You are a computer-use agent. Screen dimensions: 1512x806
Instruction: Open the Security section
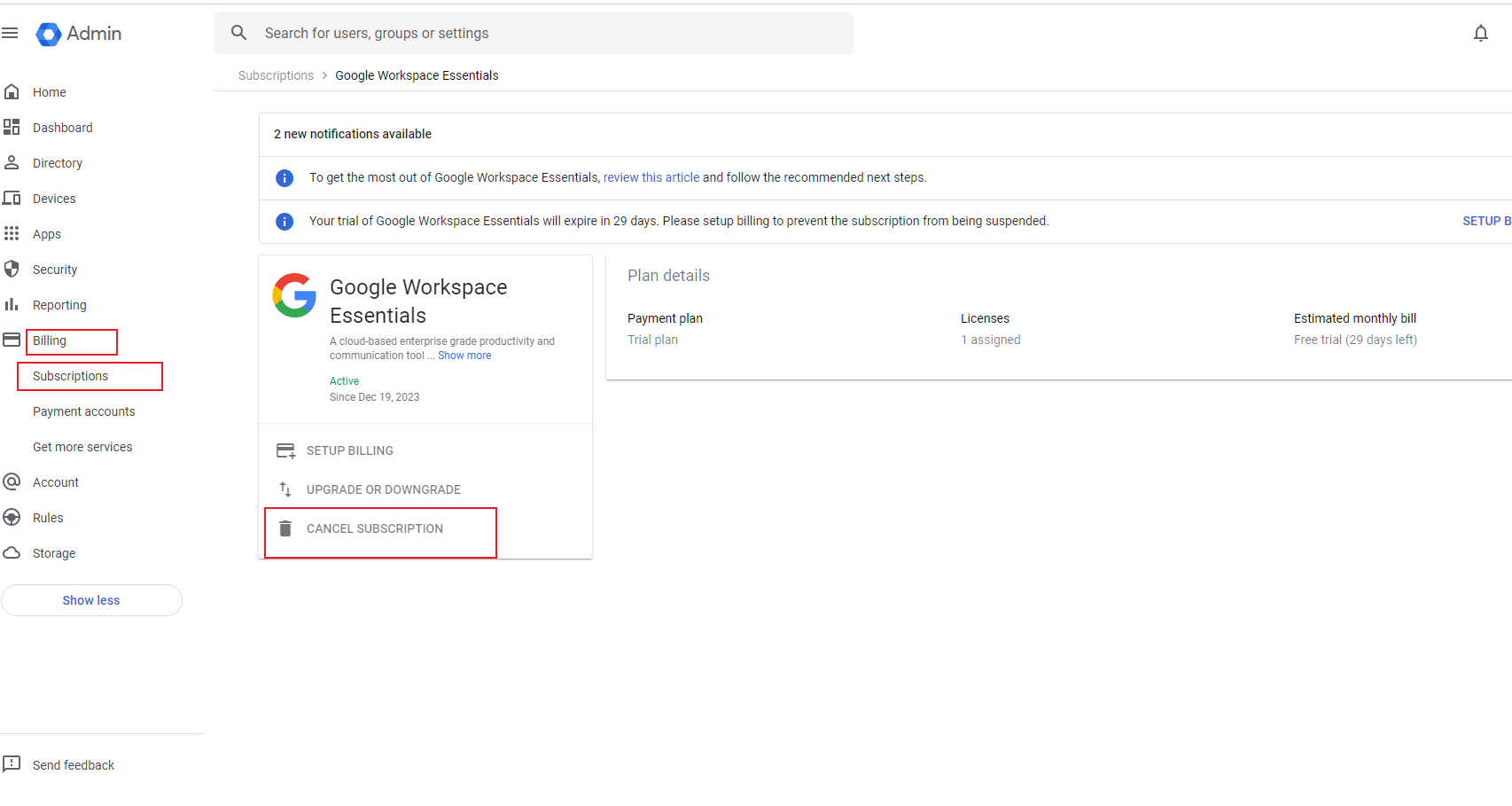[x=55, y=270]
